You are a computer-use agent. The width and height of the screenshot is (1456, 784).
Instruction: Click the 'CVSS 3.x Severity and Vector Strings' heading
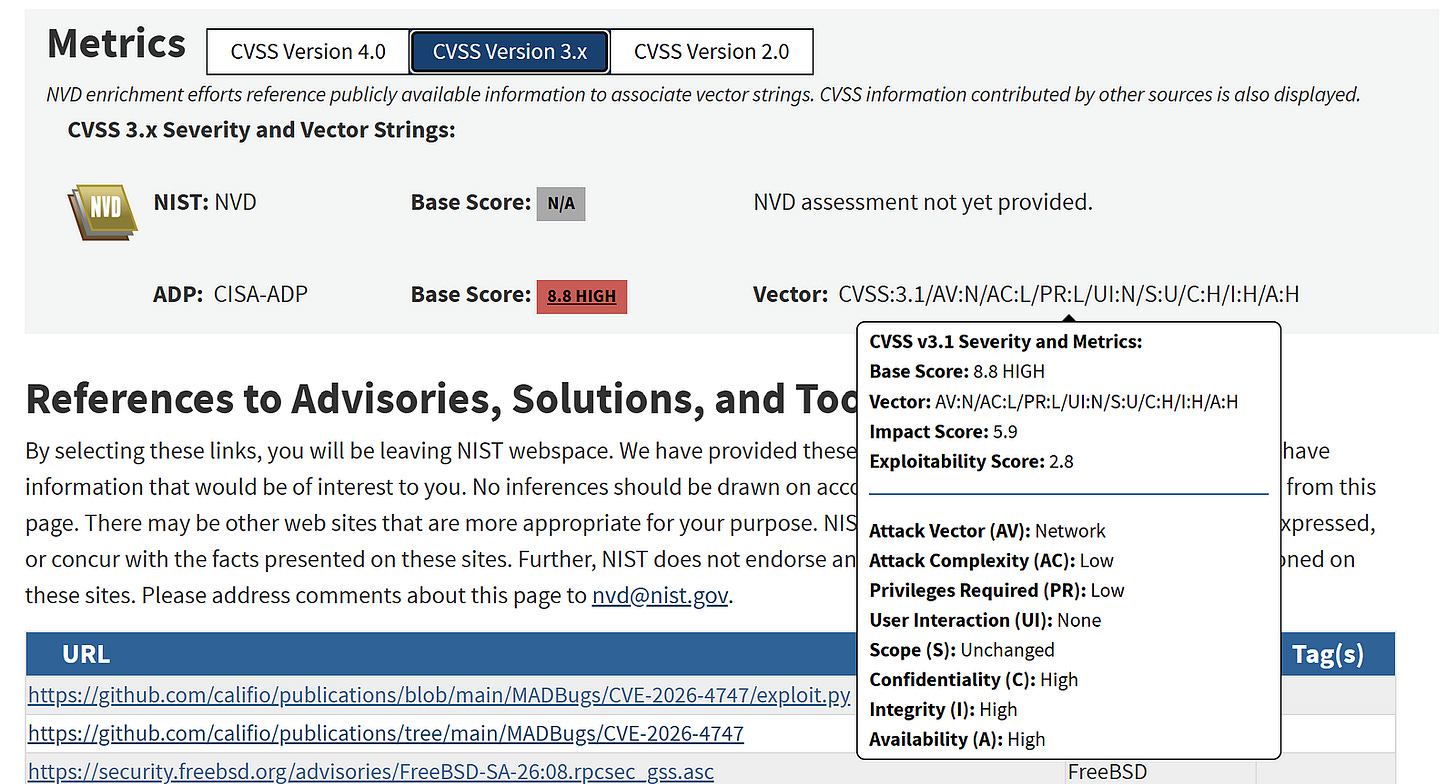261,130
